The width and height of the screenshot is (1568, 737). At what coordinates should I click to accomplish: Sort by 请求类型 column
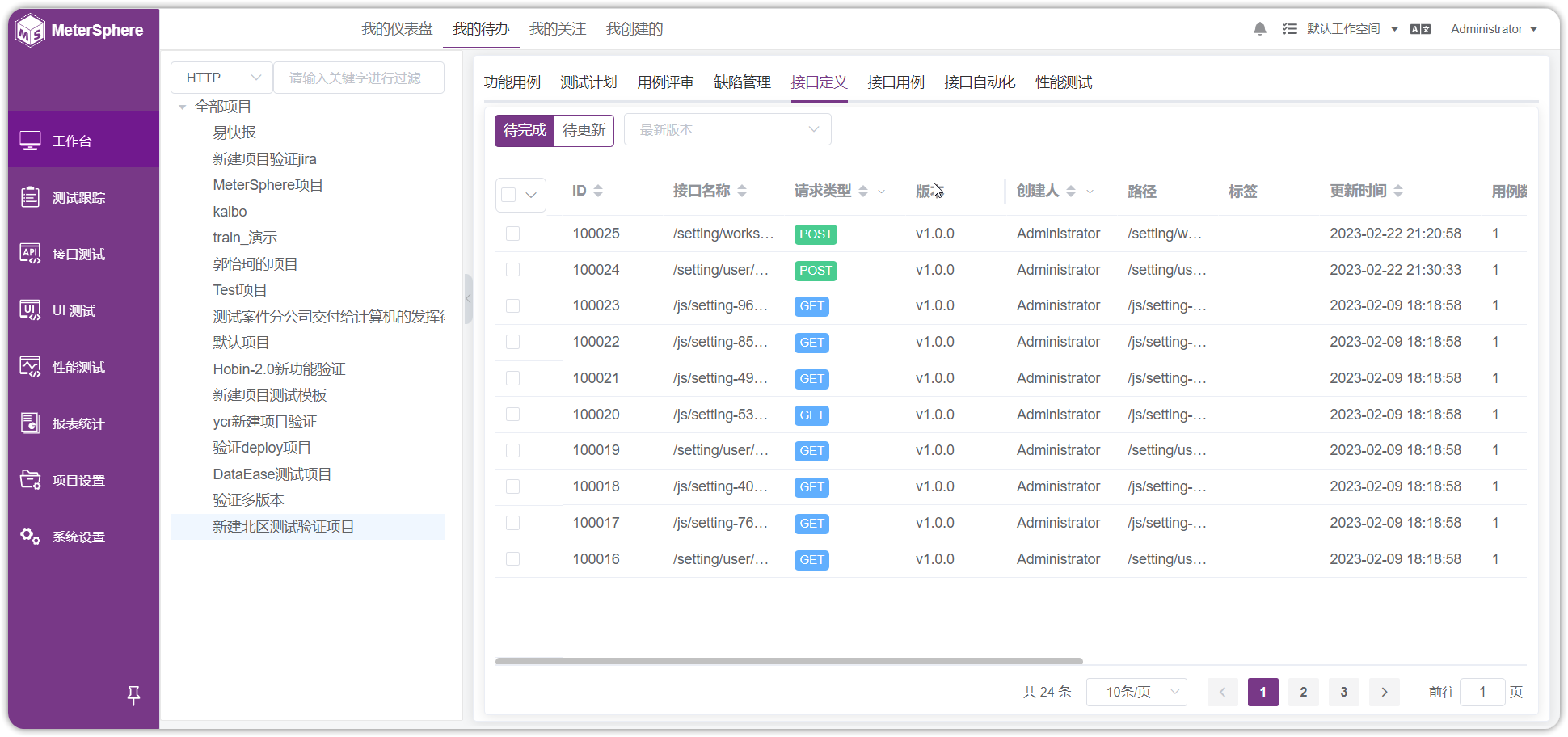(863, 191)
